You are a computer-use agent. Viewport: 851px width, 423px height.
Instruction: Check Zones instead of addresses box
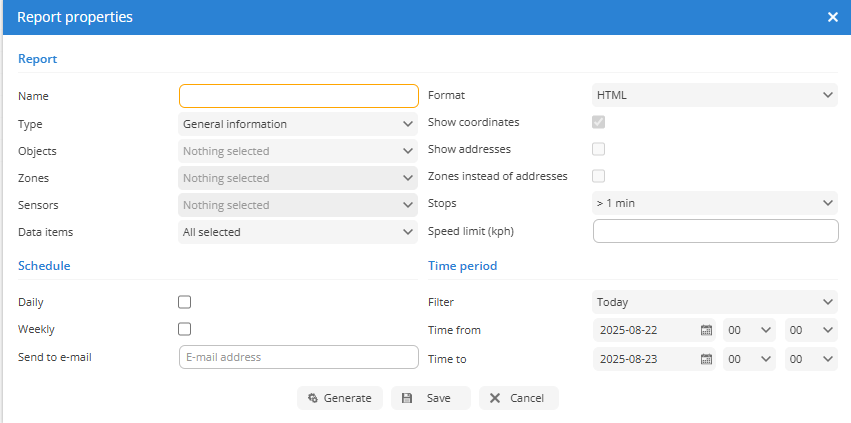click(x=599, y=176)
